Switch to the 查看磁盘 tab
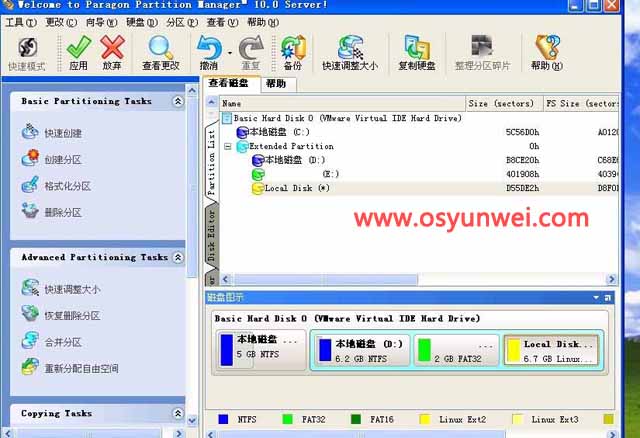This screenshot has width=640, height=438. [229, 83]
